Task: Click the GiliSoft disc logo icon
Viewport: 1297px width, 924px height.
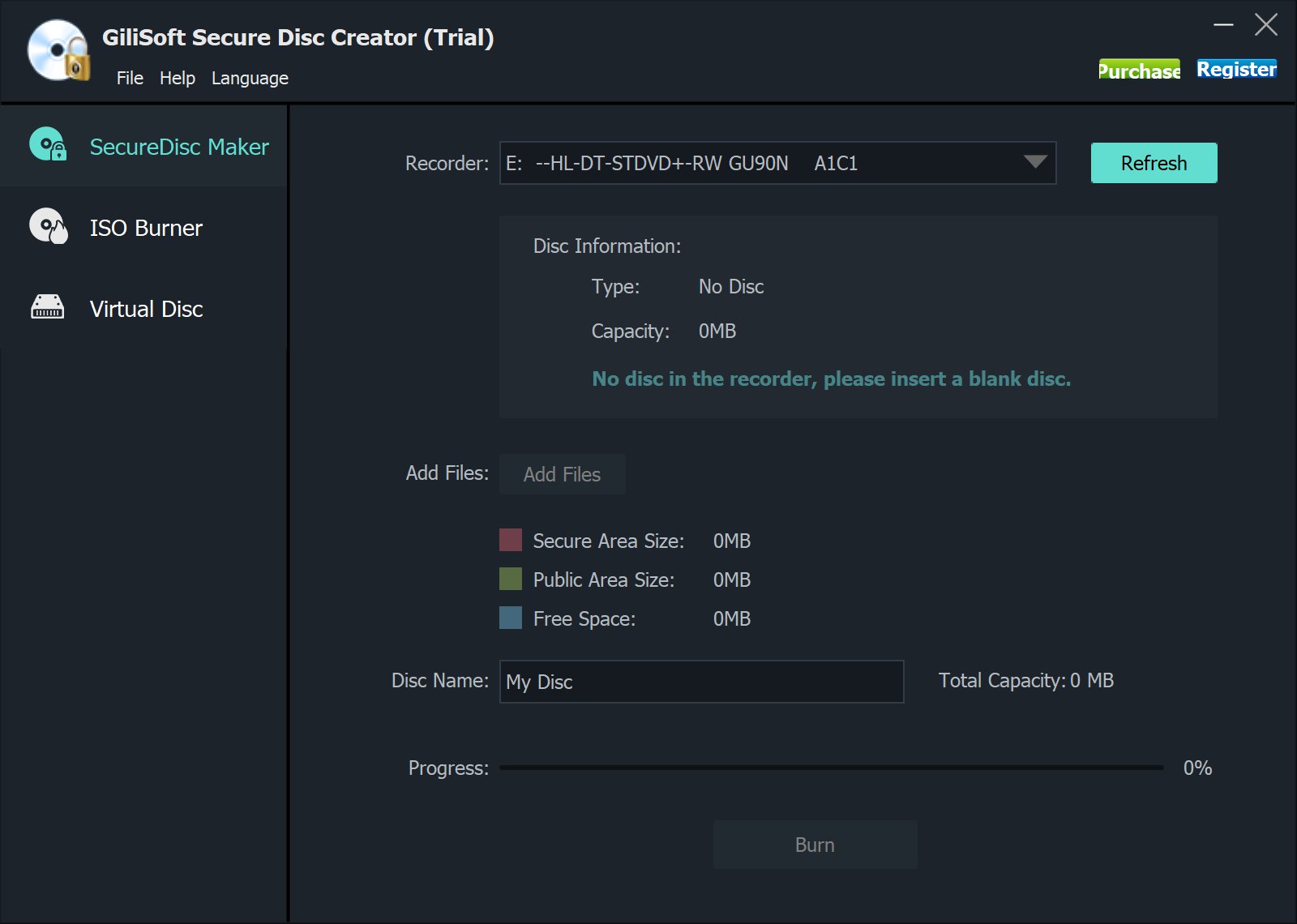Action: coord(58,51)
